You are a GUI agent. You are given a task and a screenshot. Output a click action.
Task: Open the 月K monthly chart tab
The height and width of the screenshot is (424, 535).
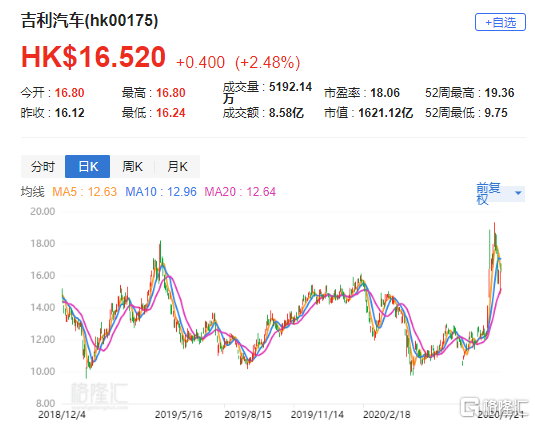point(177,166)
